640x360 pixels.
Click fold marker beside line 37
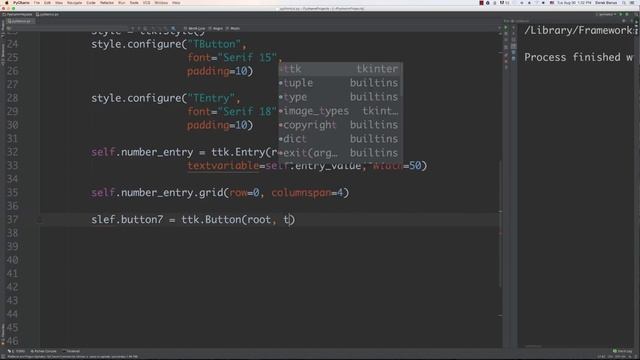pyautogui.click(x=39, y=220)
